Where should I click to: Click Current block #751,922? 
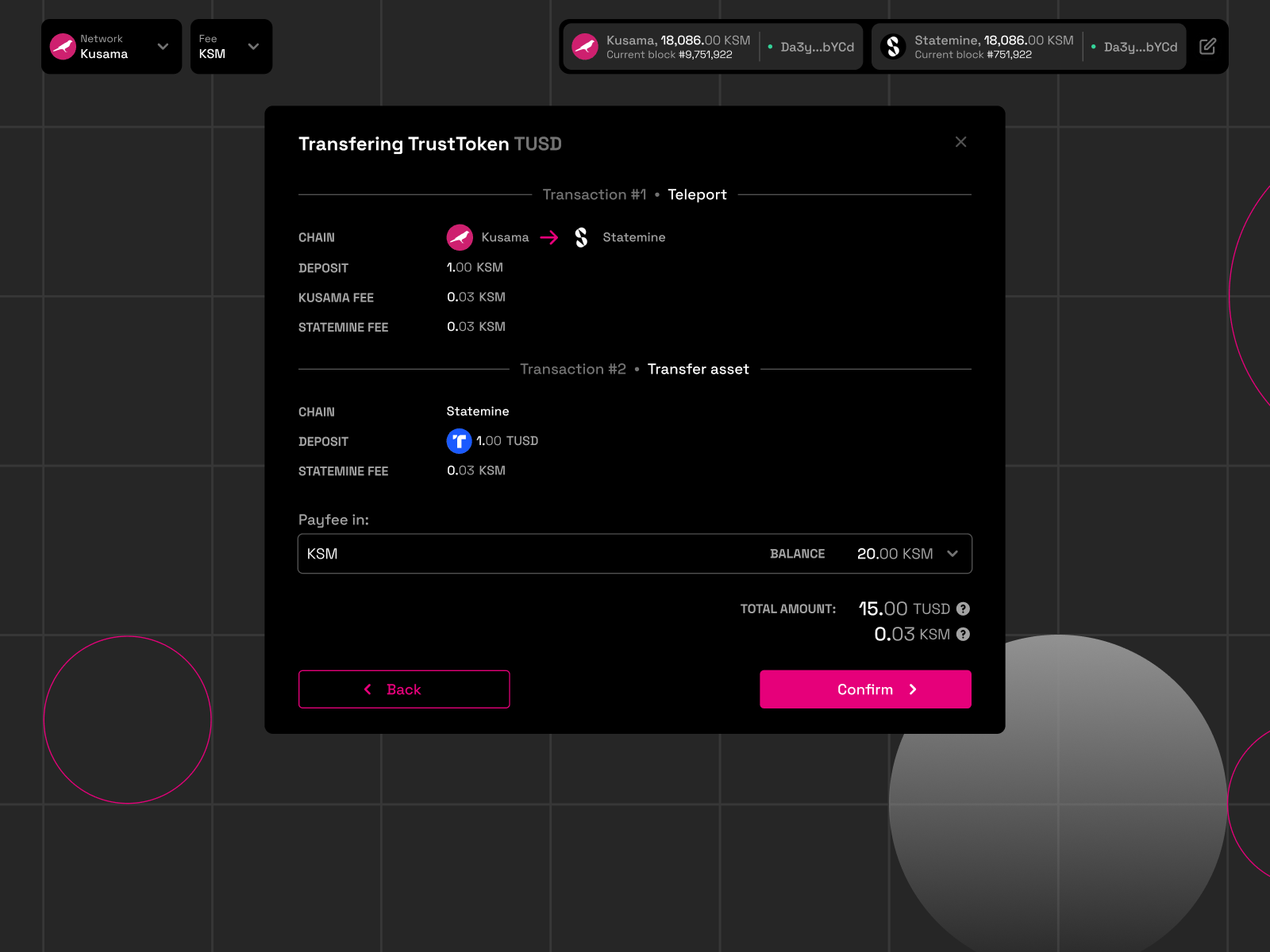(973, 55)
